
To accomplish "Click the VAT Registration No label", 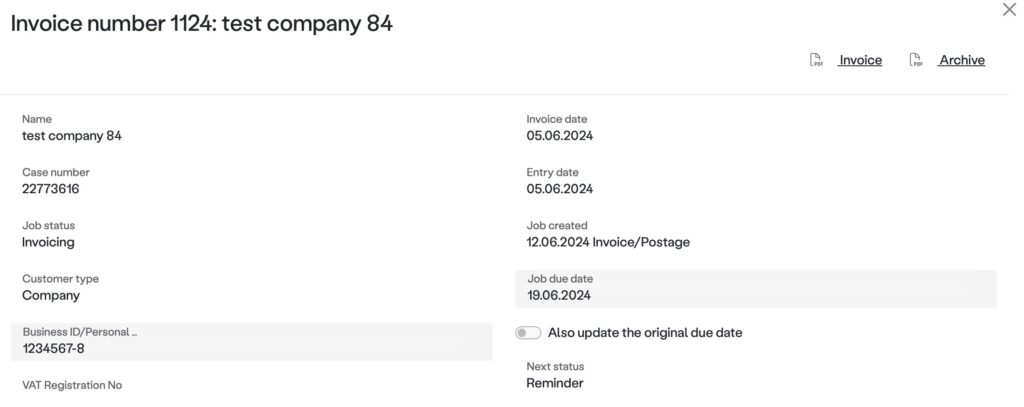I will 72,384.
